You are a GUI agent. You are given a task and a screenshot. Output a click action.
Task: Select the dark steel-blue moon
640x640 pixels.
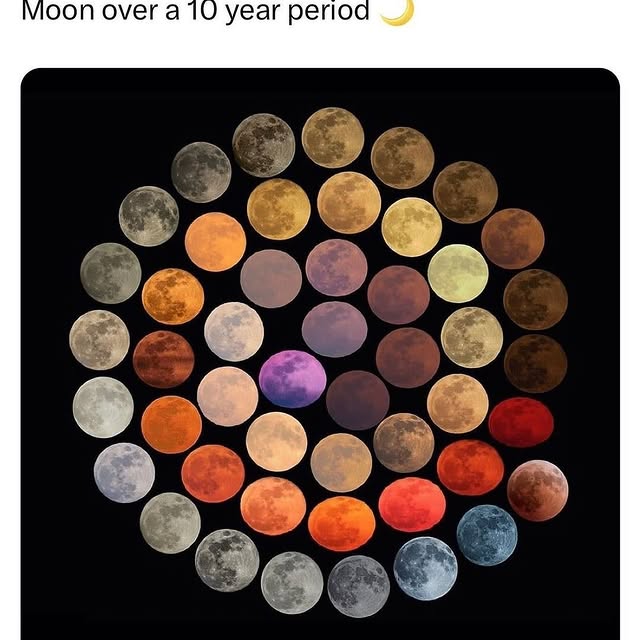tap(487, 535)
